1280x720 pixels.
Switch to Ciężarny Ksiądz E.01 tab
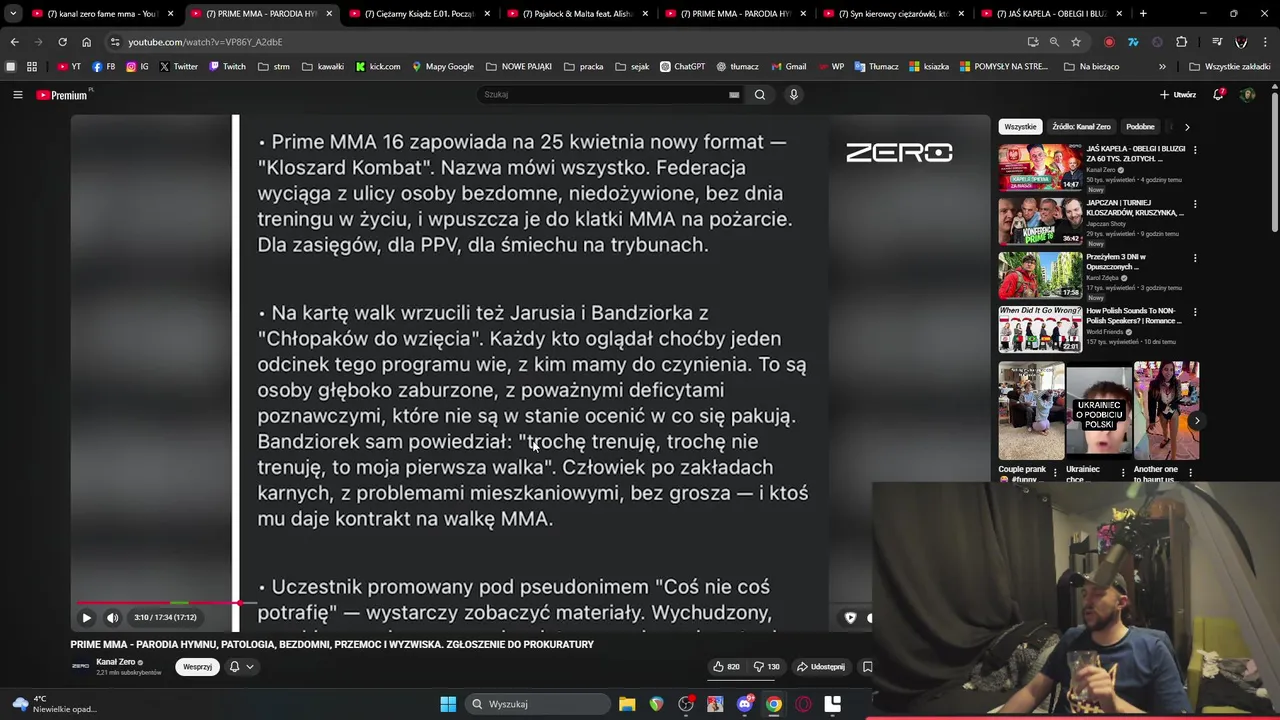coord(420,14)
